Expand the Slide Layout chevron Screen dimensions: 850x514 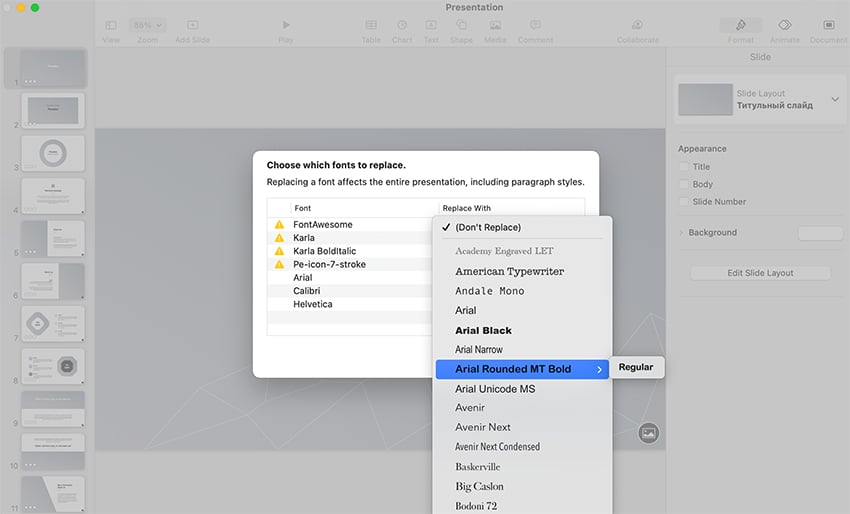click(835, 103)
